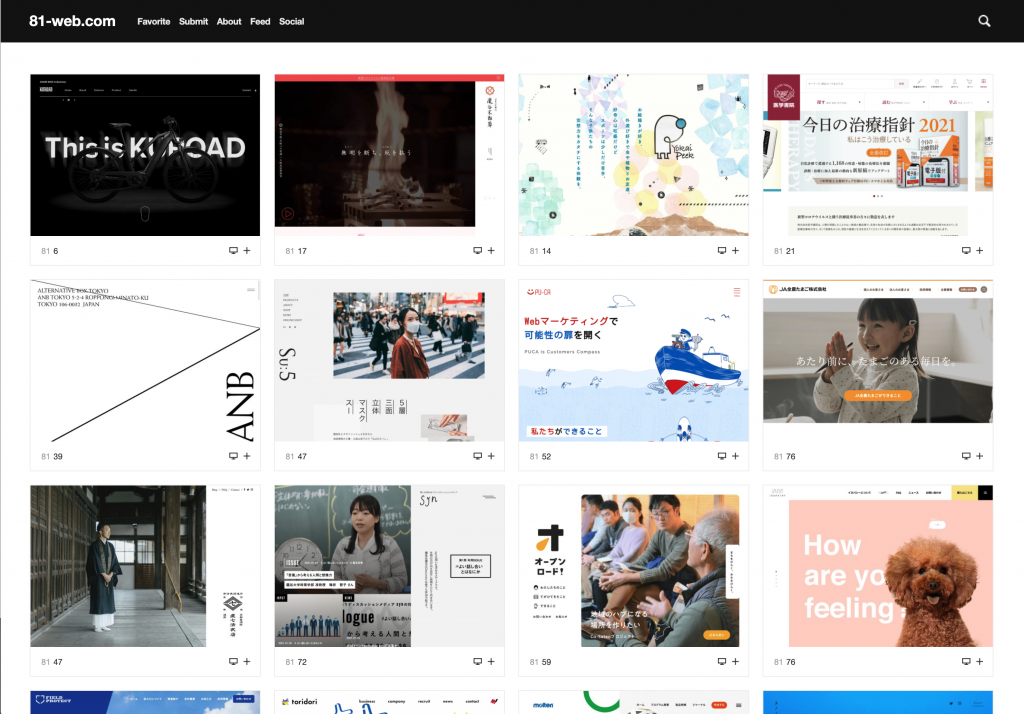
Task: Open the search magnifier icon
Action: (984, 21)
